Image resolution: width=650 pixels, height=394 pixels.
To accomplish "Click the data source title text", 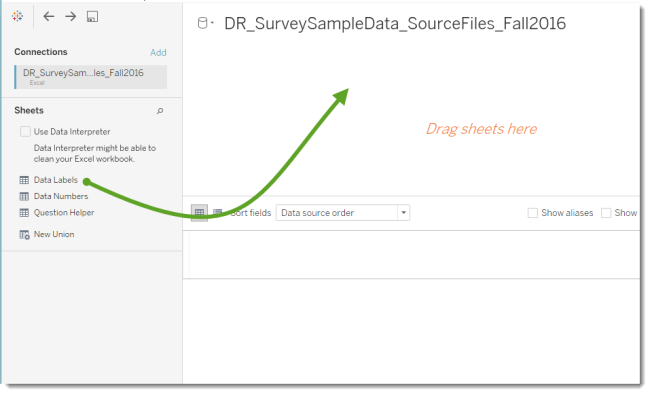I will [395, 24].
